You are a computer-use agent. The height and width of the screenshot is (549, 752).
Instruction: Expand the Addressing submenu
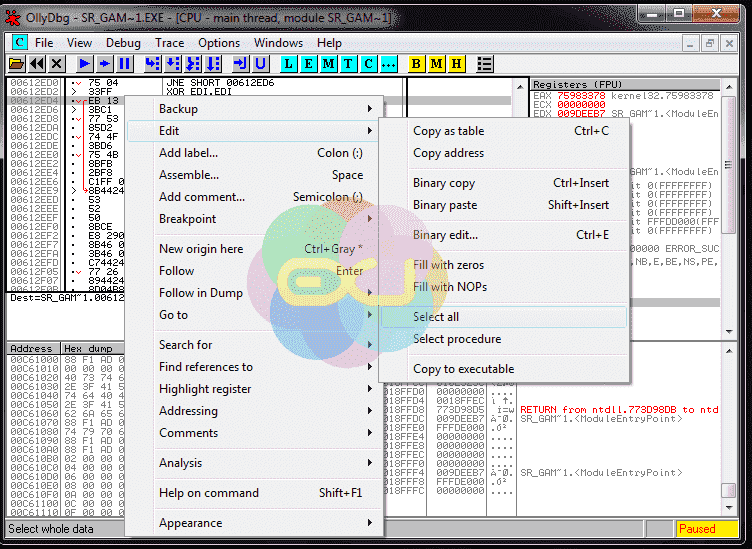[255, 411]
